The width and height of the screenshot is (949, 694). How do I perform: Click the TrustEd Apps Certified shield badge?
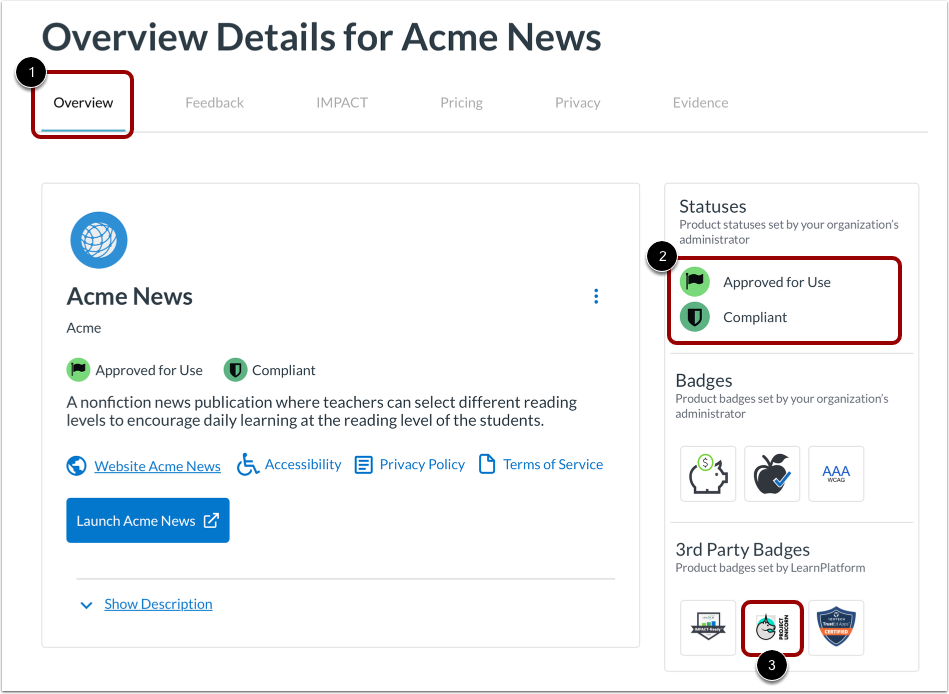tap(836, 628)
